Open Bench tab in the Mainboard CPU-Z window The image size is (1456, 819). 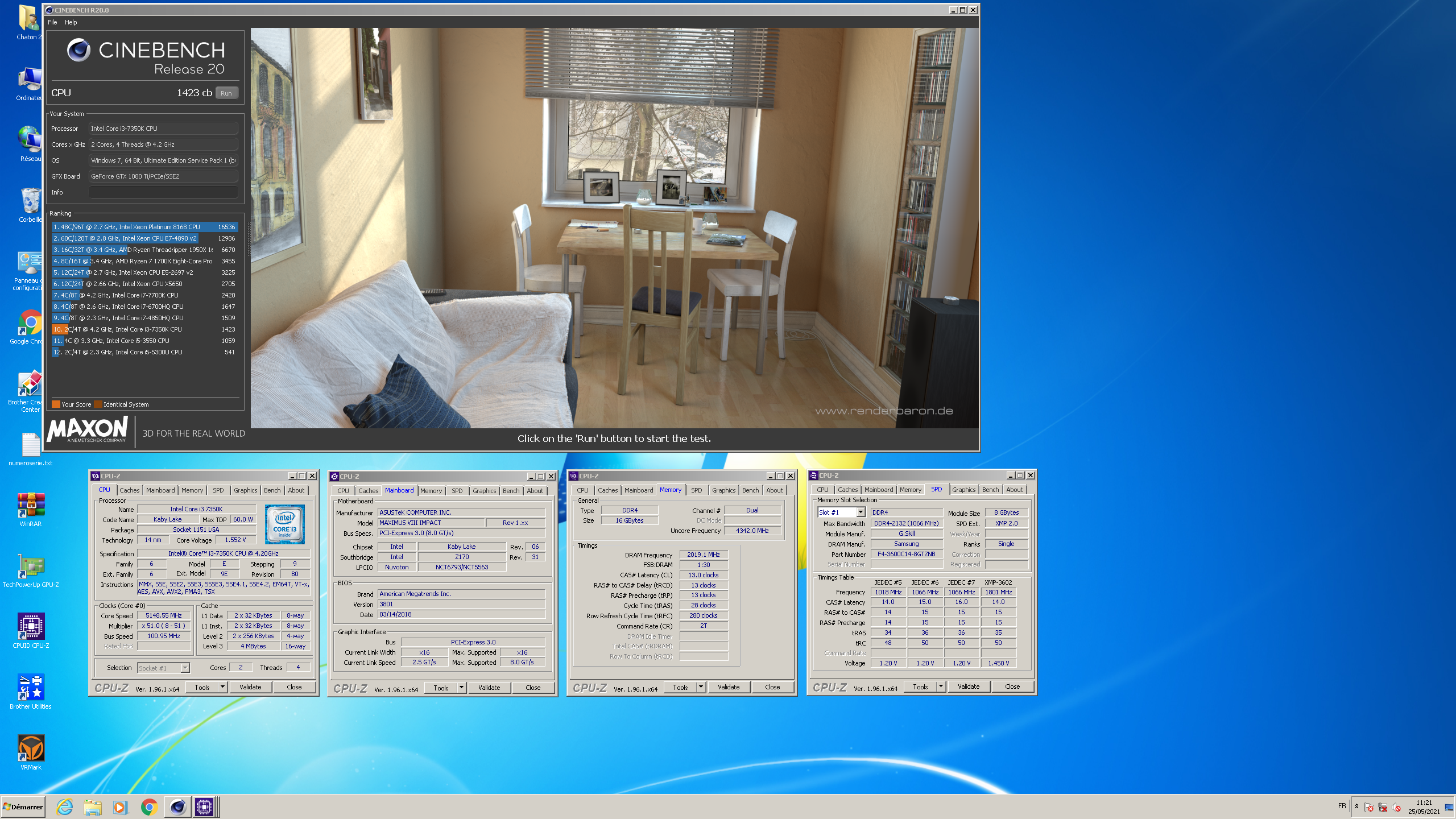511,491
